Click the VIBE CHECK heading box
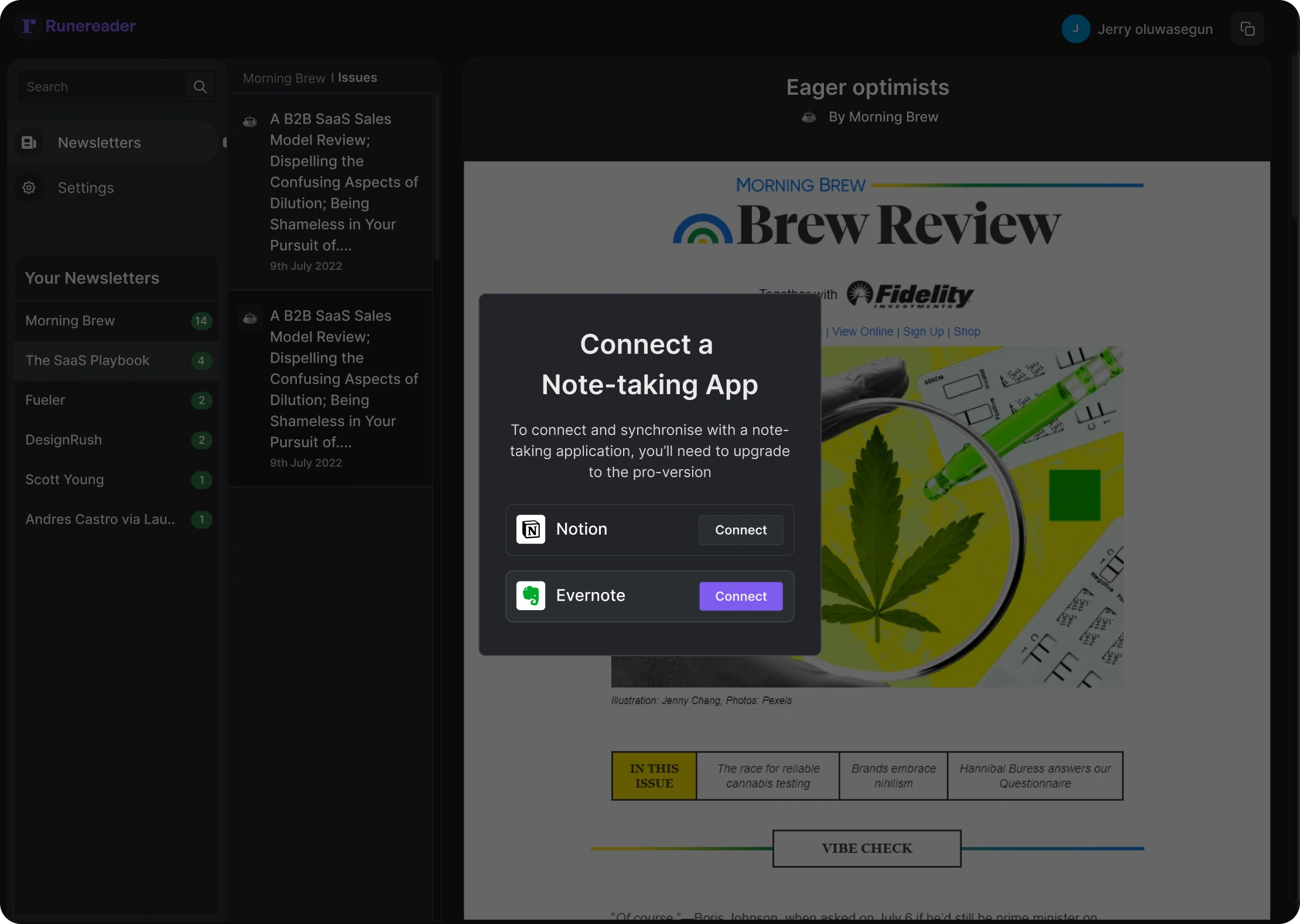 [x=867, y=848]
